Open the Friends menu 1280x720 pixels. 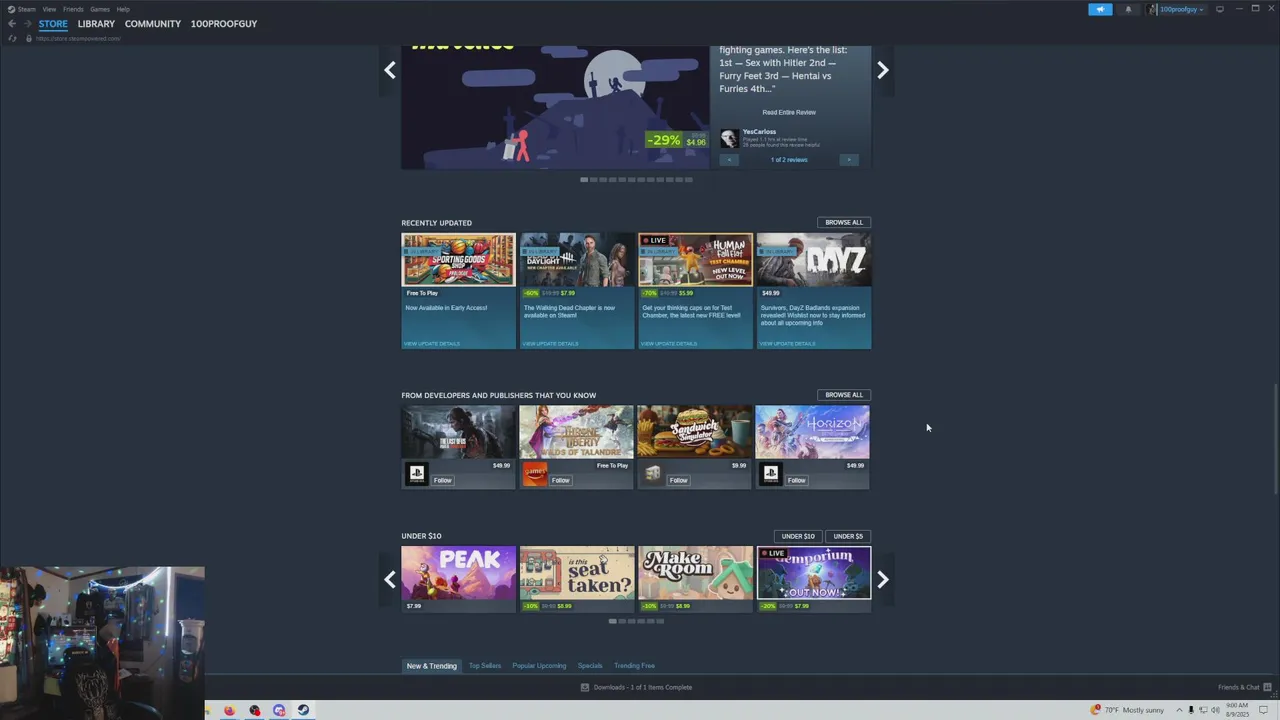click(73, 9)
